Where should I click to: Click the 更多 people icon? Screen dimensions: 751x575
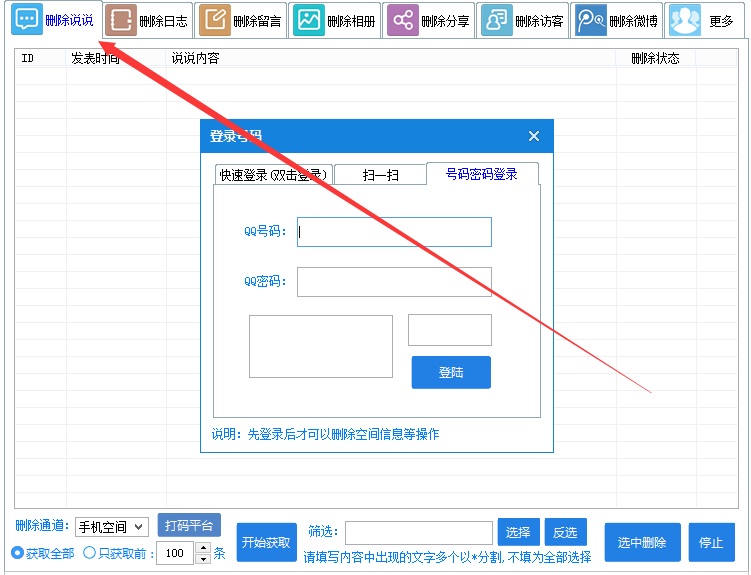click(684, 20)
